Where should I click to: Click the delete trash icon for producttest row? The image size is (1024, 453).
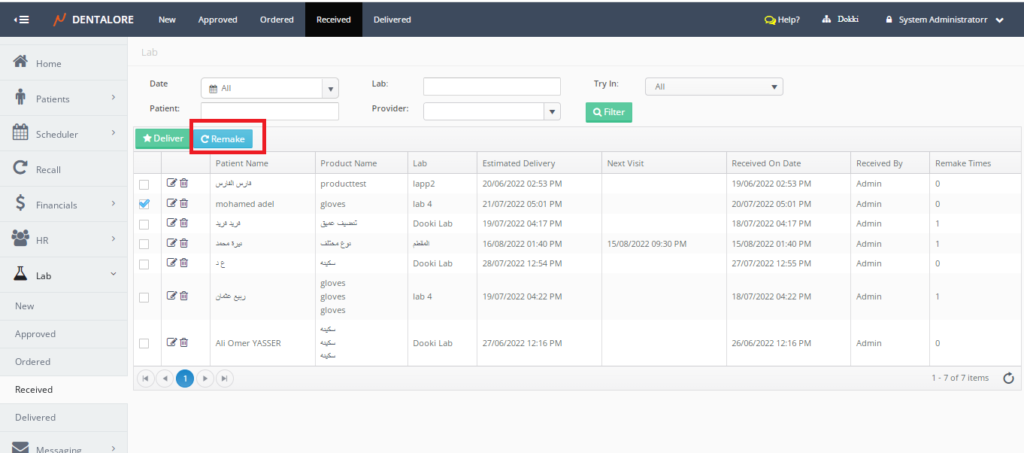click(x=183, y=184)
